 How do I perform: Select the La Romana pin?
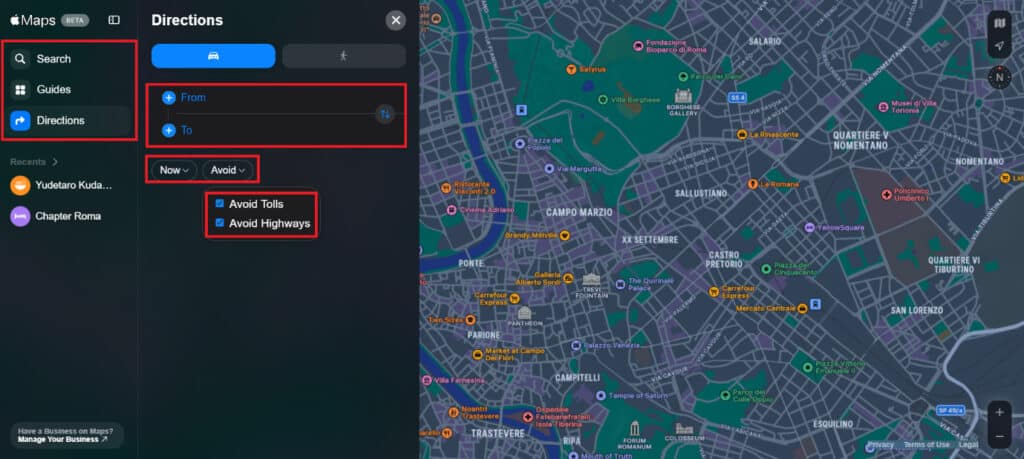coord(753,184)
